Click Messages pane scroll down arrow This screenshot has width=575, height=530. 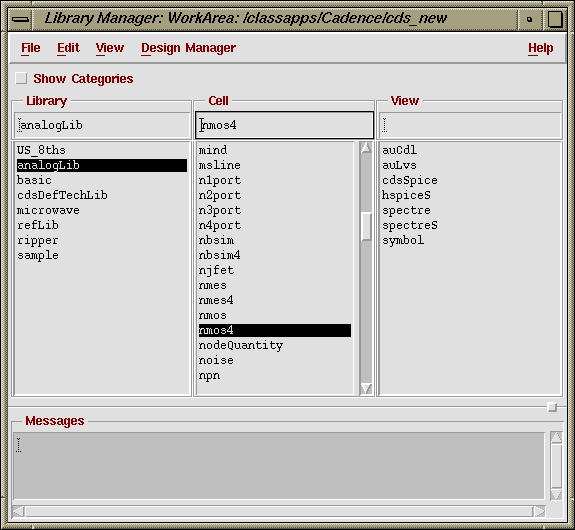556,494
